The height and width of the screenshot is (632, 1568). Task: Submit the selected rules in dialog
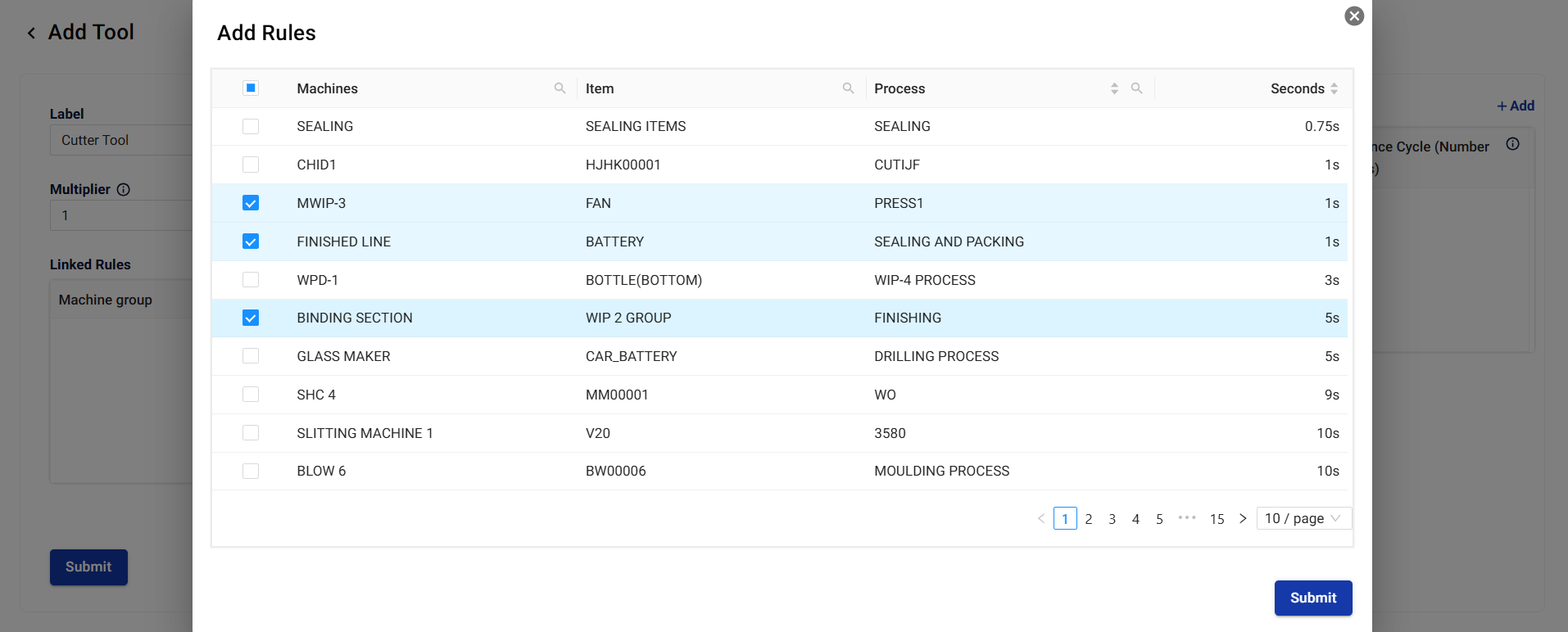click(x=1312, y=598)
